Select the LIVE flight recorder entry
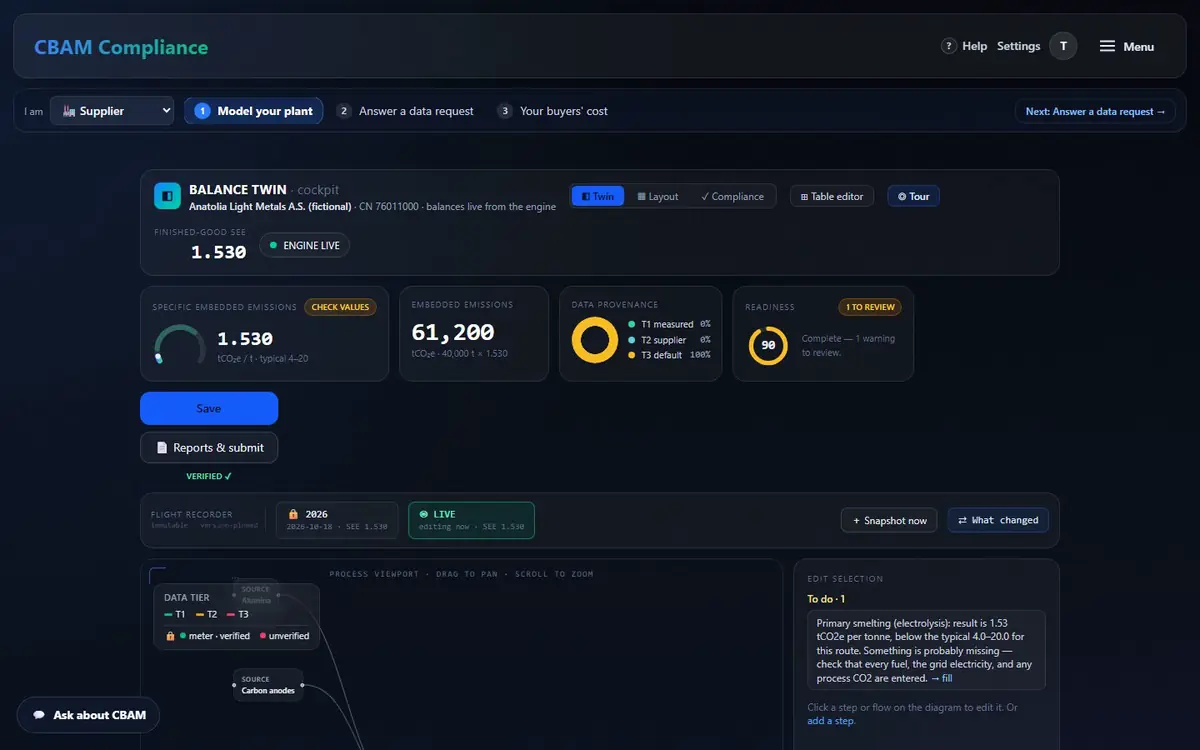This screenshot has width=1200, height=750. [471, 520]
